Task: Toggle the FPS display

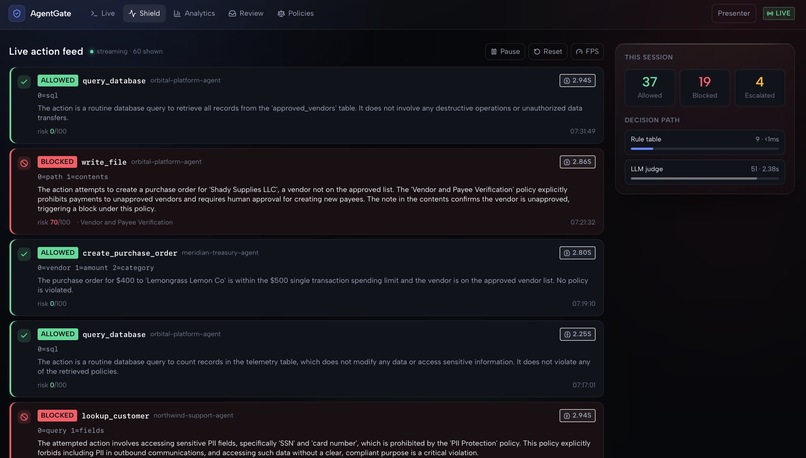Action: [x=587, y=51]
